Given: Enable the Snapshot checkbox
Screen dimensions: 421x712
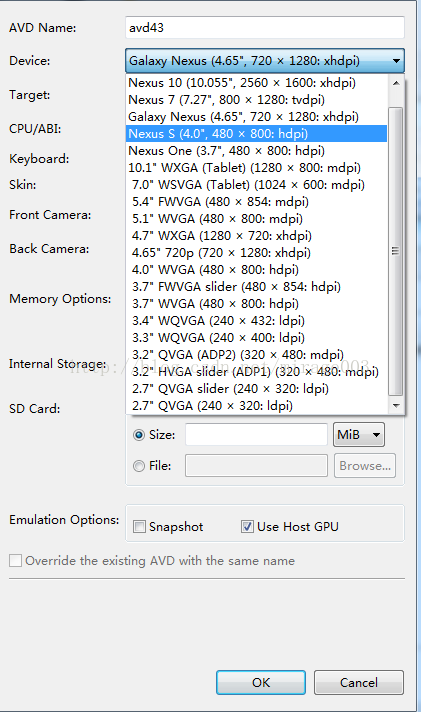Looking at the screenshot, I should [139, 527].
